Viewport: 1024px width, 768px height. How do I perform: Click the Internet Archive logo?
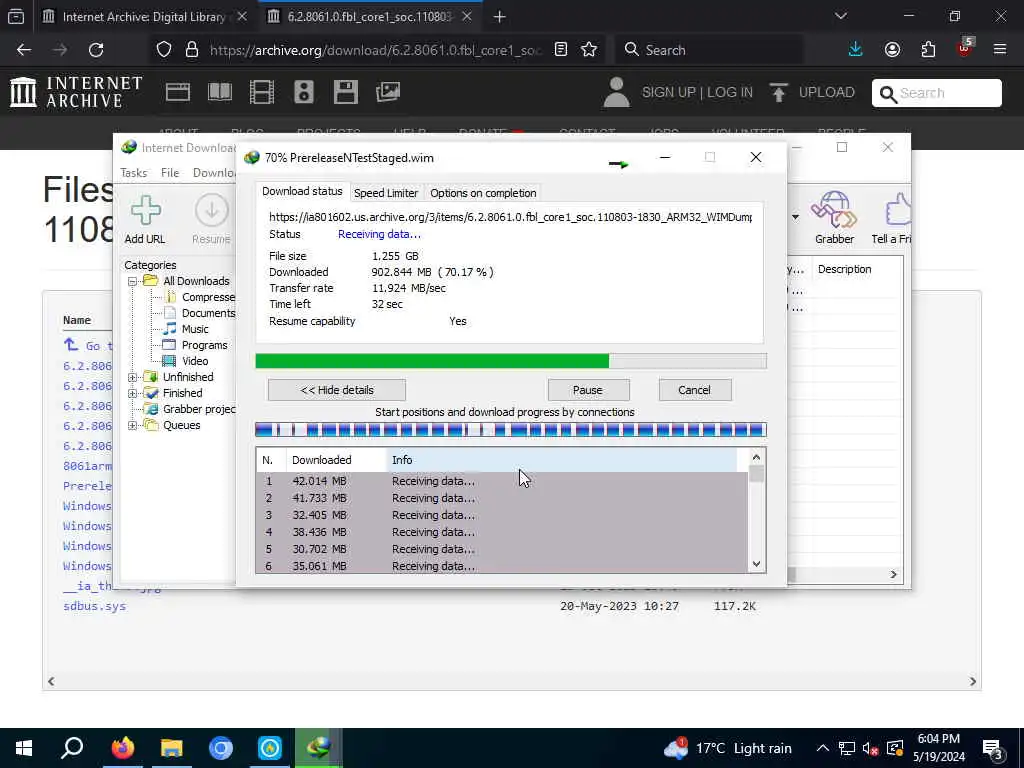point(76,92)
